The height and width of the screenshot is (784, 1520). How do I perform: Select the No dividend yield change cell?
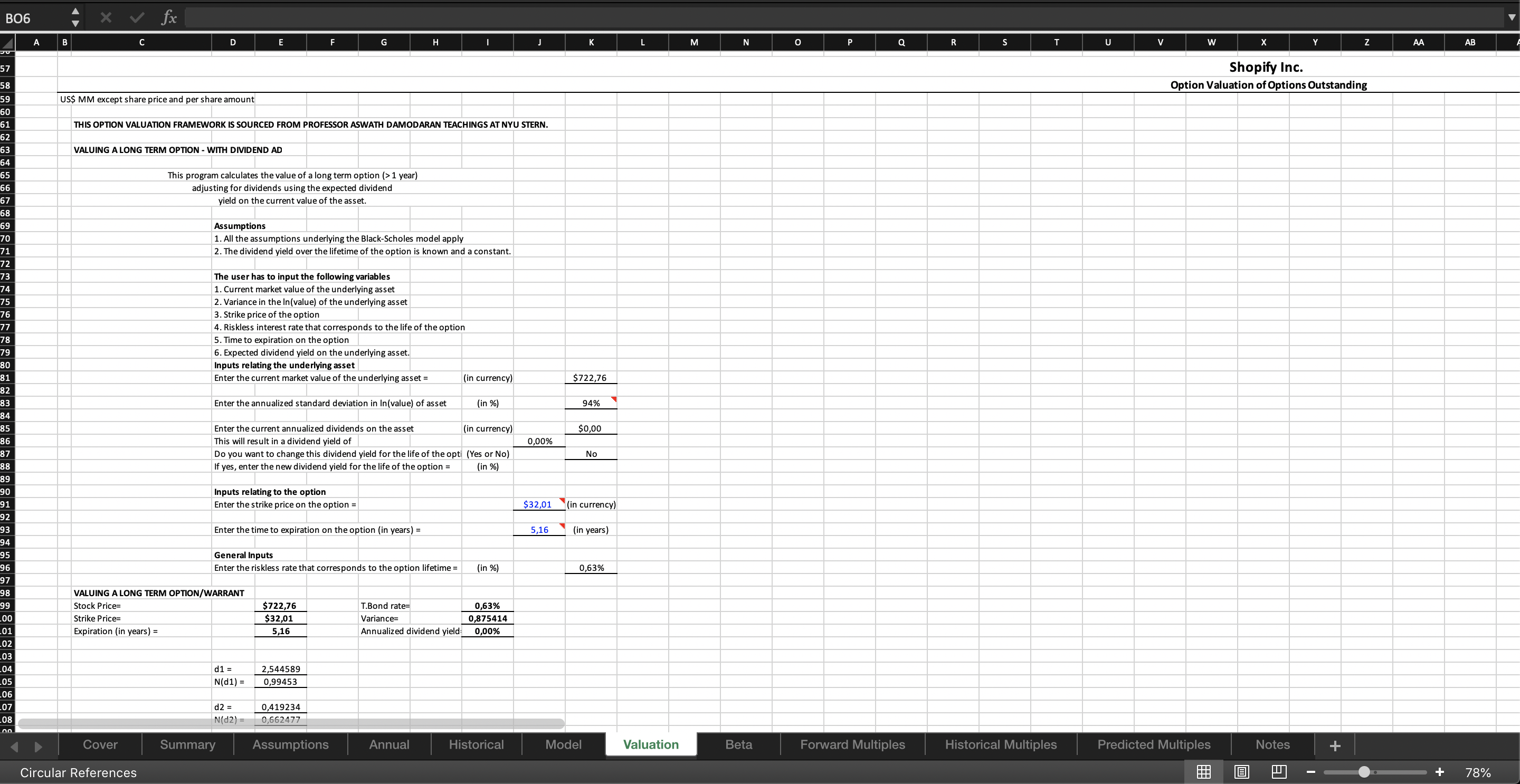pyautogui.click(x=591, y=454)
